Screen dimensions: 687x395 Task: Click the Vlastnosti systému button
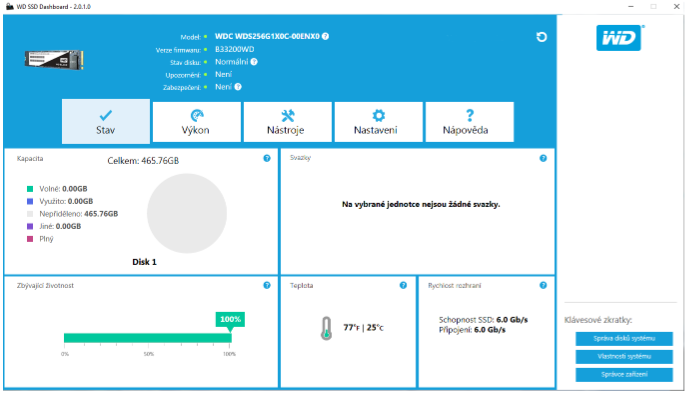pyautogui.click(x=624, y=356)
